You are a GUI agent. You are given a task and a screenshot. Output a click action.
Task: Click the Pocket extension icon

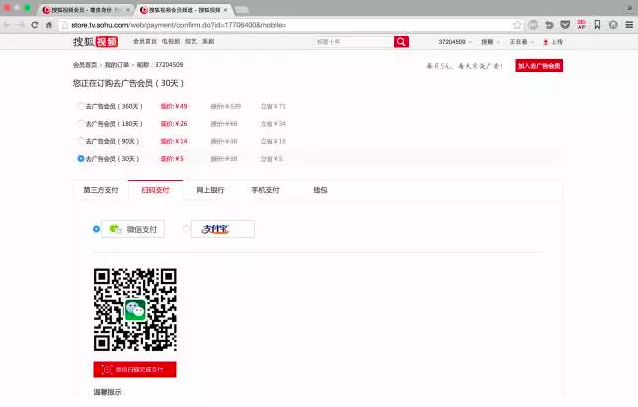[565, 25]
